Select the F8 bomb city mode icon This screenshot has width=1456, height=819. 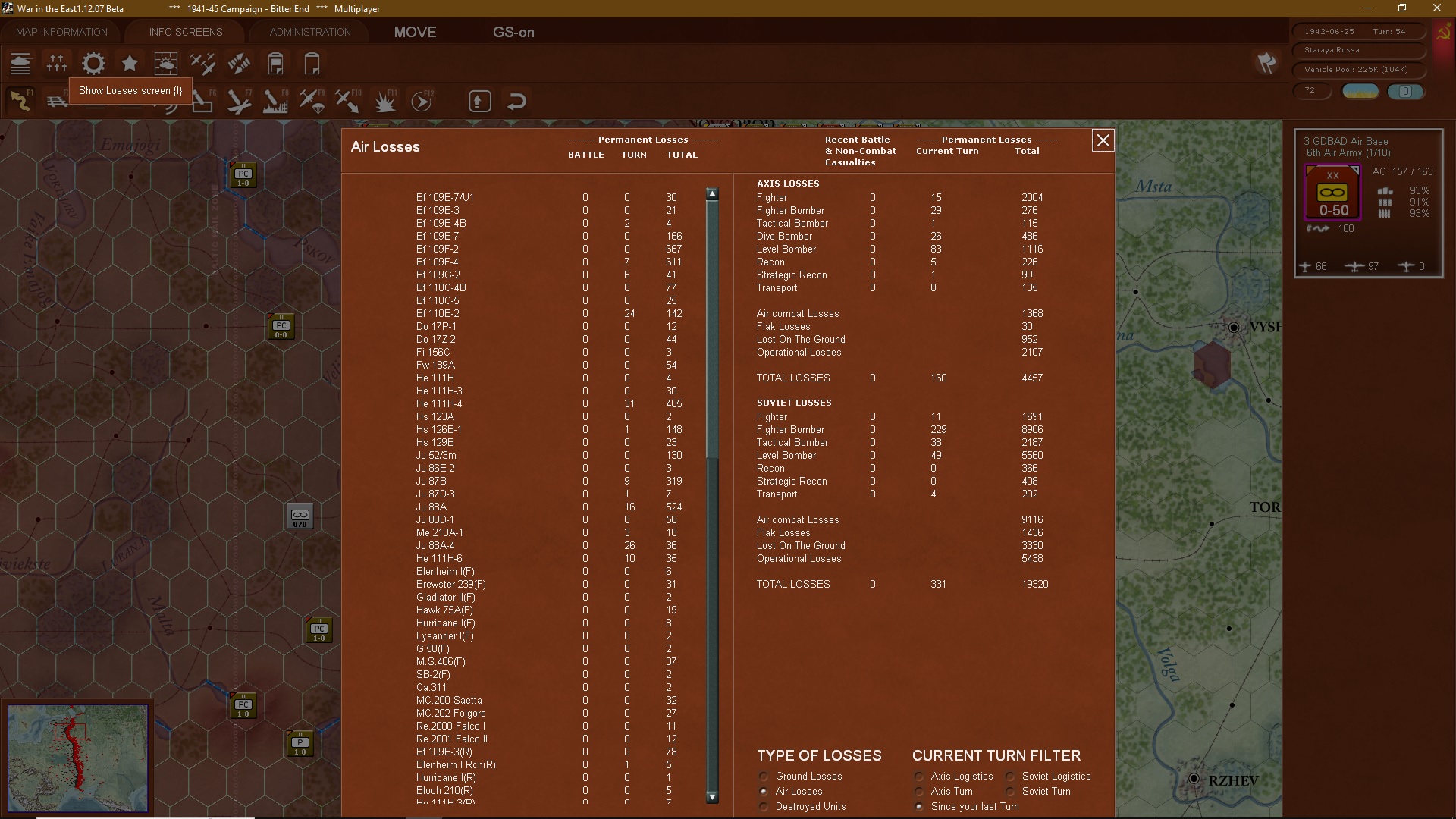pyautogui.click(x=275, y=101)
